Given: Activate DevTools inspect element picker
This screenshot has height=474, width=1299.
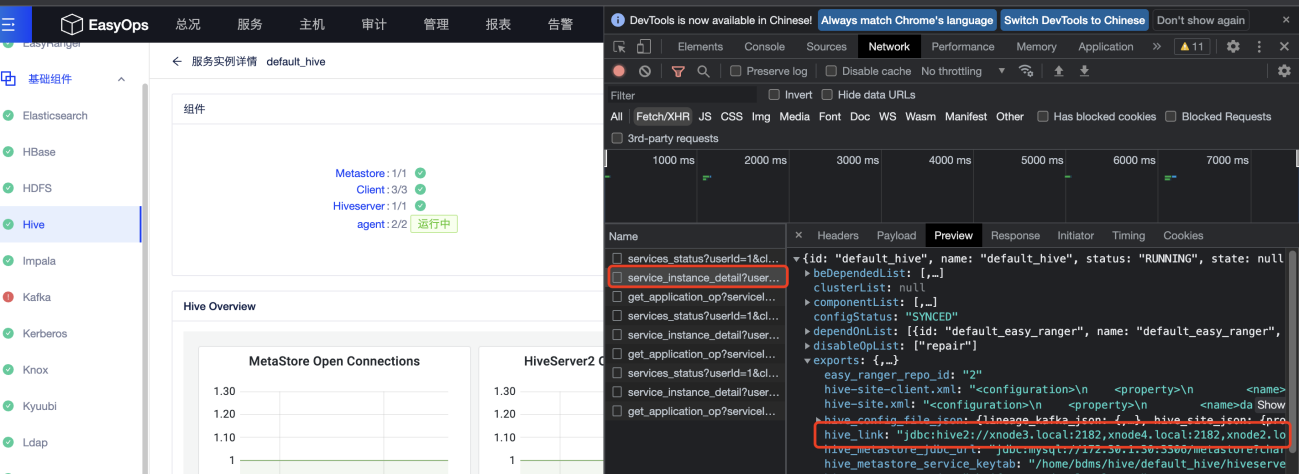Looking at the screenshot, I should 620,47.
